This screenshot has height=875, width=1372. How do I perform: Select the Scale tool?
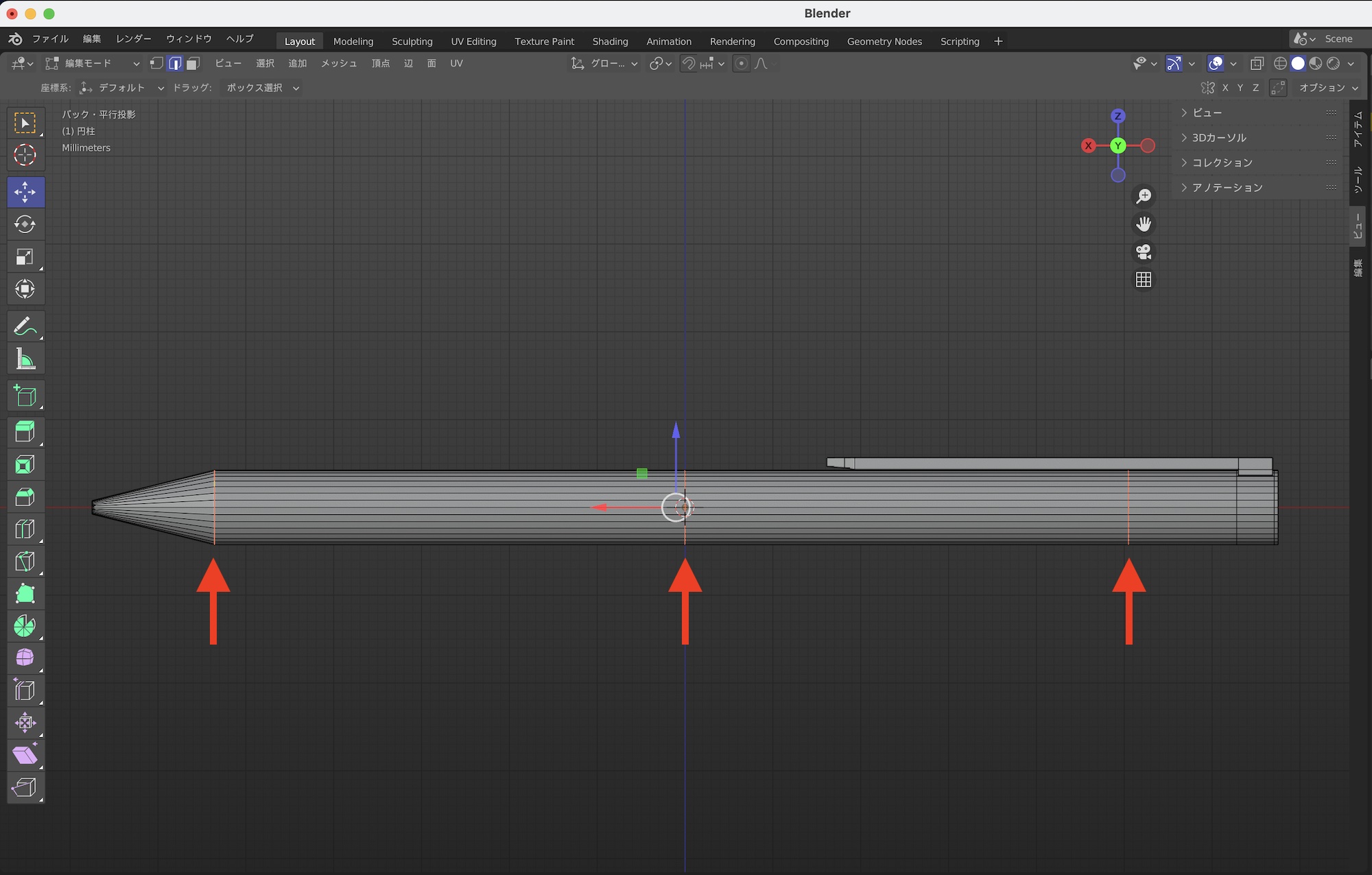(x=25, y=257)
